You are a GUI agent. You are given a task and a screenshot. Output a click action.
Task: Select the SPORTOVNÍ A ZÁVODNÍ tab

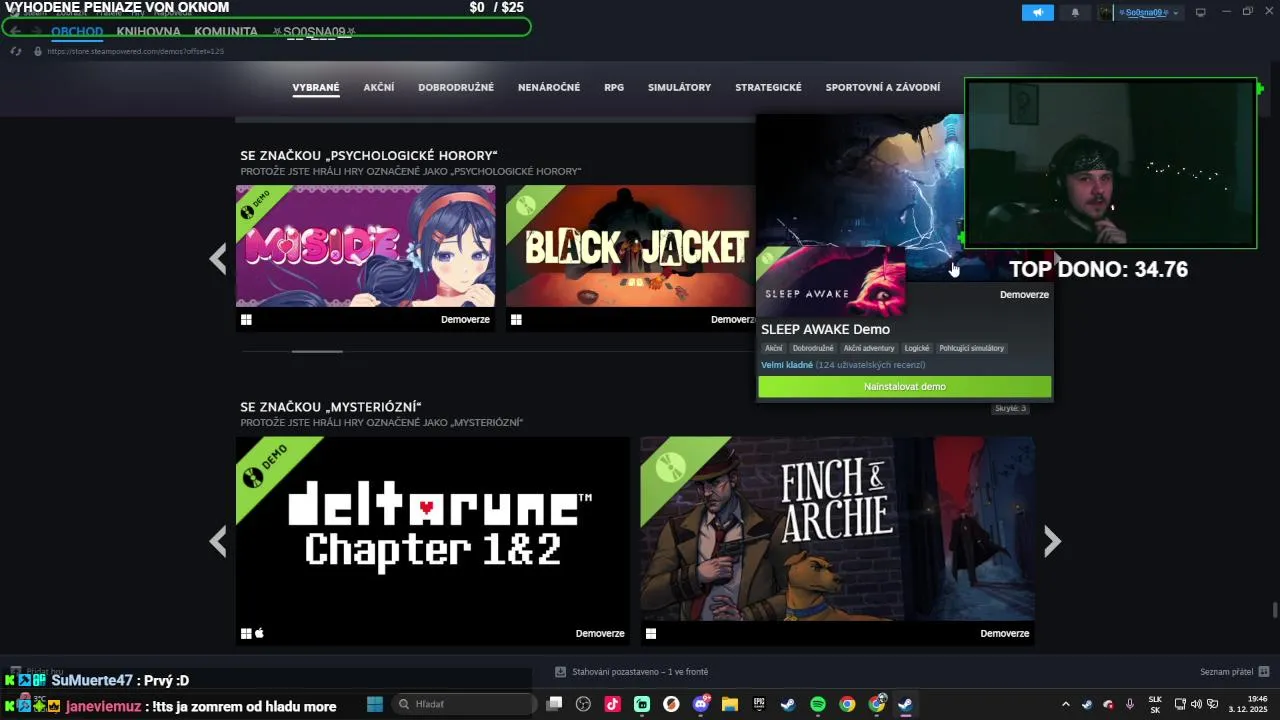[x=883, y=88]
